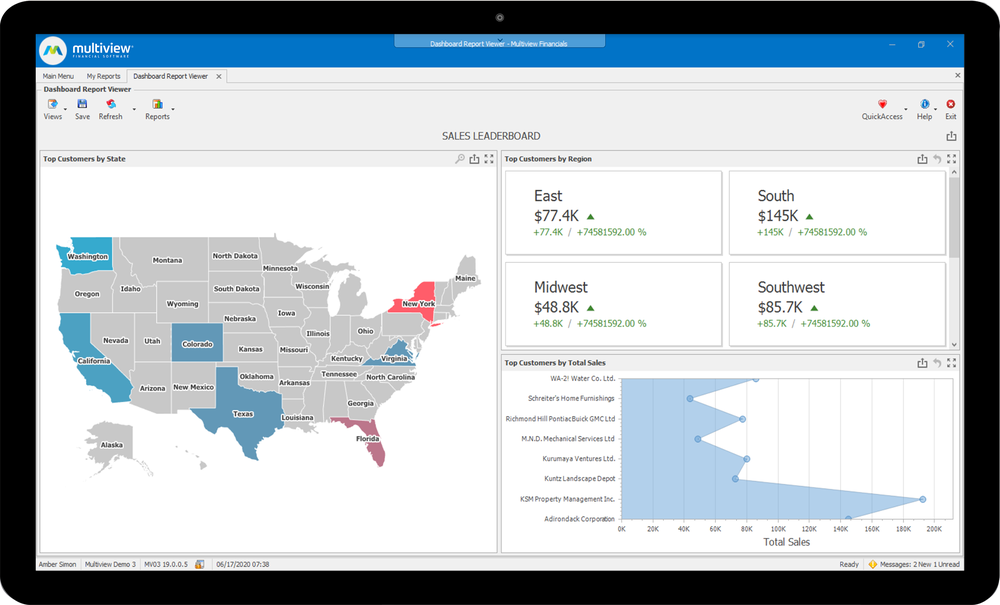Open the dropdown arrow next to Reports
1000x605 pixels.
[174, 110]
